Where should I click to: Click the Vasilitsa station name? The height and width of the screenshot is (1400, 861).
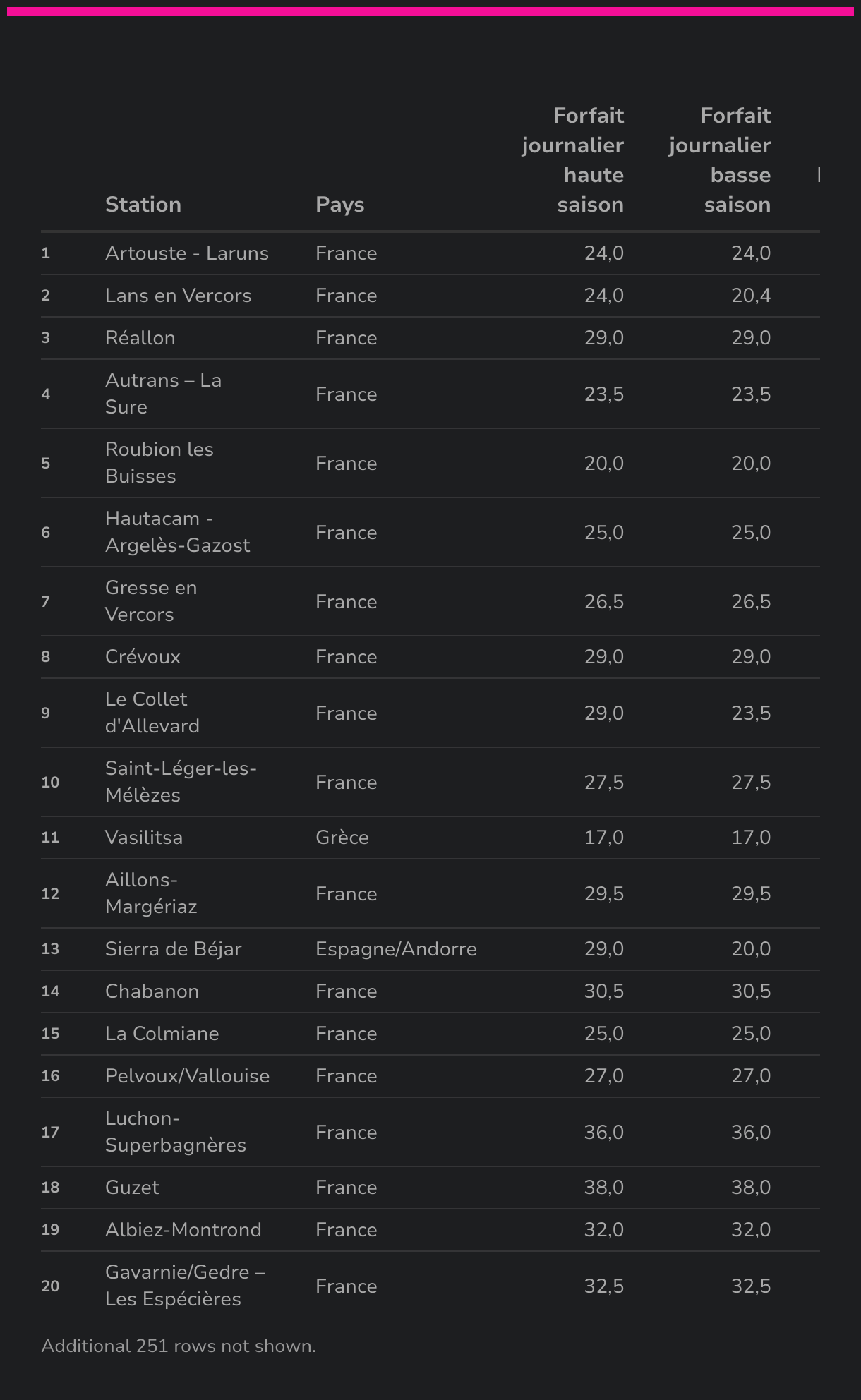tap(144, 838)
